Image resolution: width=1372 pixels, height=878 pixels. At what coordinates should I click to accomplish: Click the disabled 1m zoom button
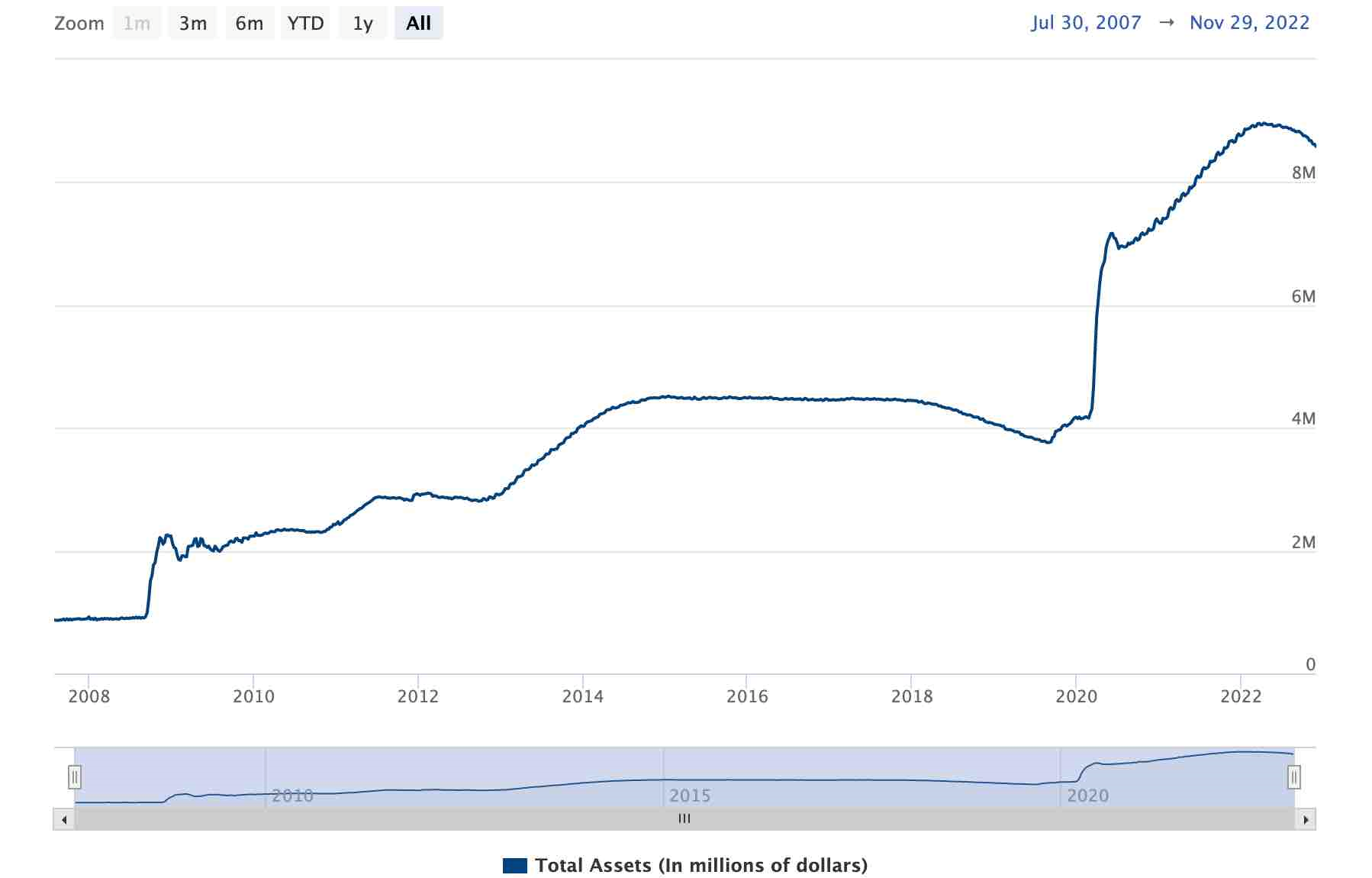137,24
